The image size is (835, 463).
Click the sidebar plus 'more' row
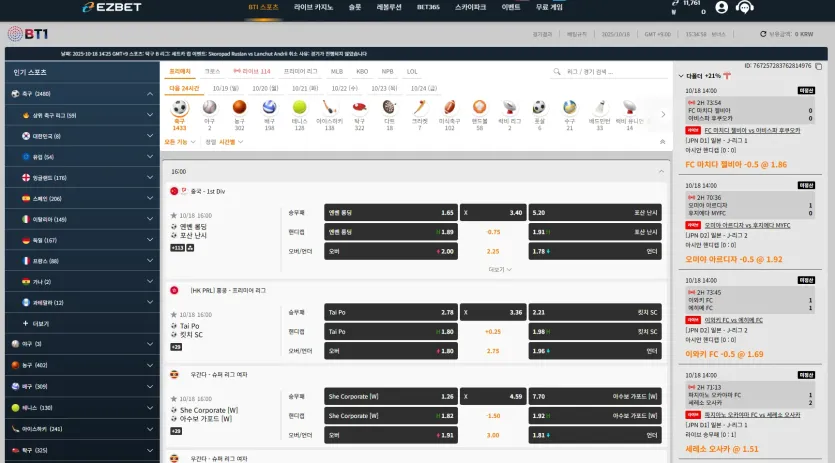(x=83, y=323)
